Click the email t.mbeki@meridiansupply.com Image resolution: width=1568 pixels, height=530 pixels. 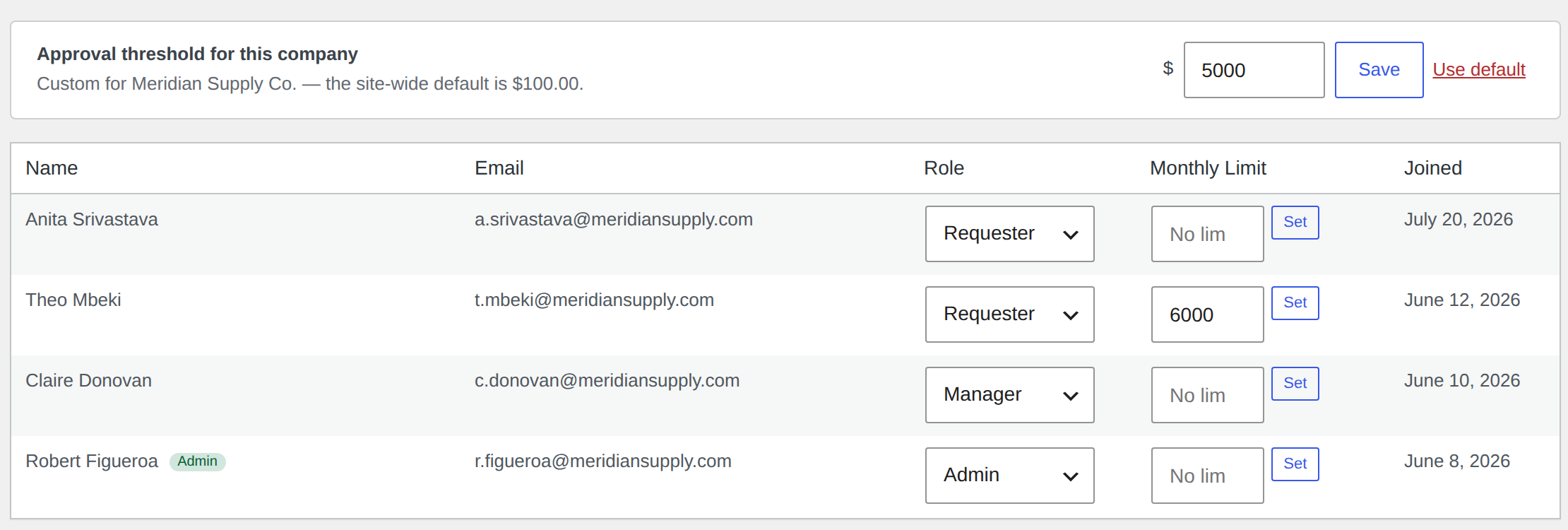594,300
